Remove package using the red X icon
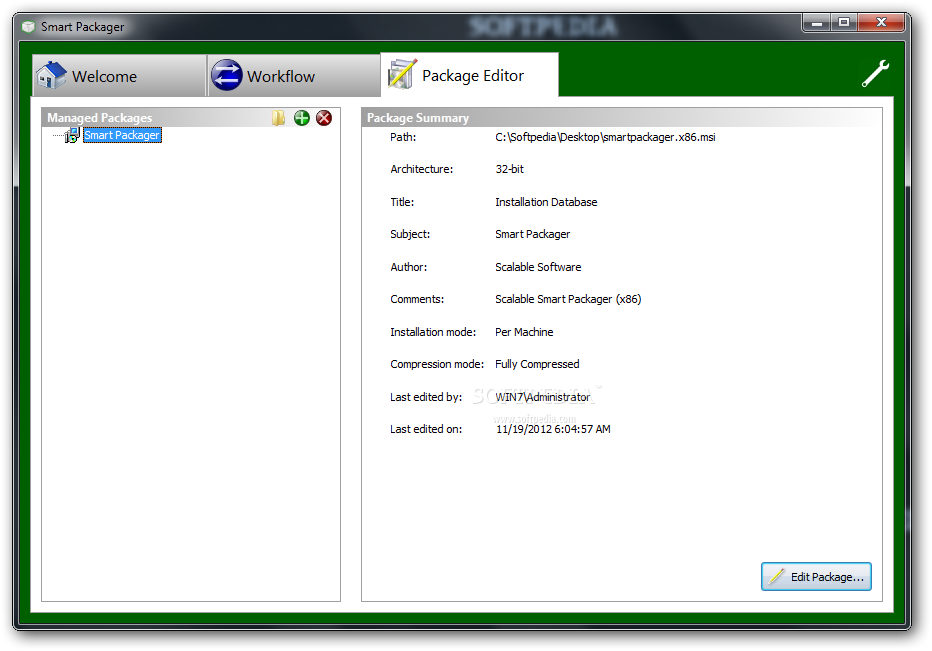This screenshot has height=651, width=932. [324, 118]
